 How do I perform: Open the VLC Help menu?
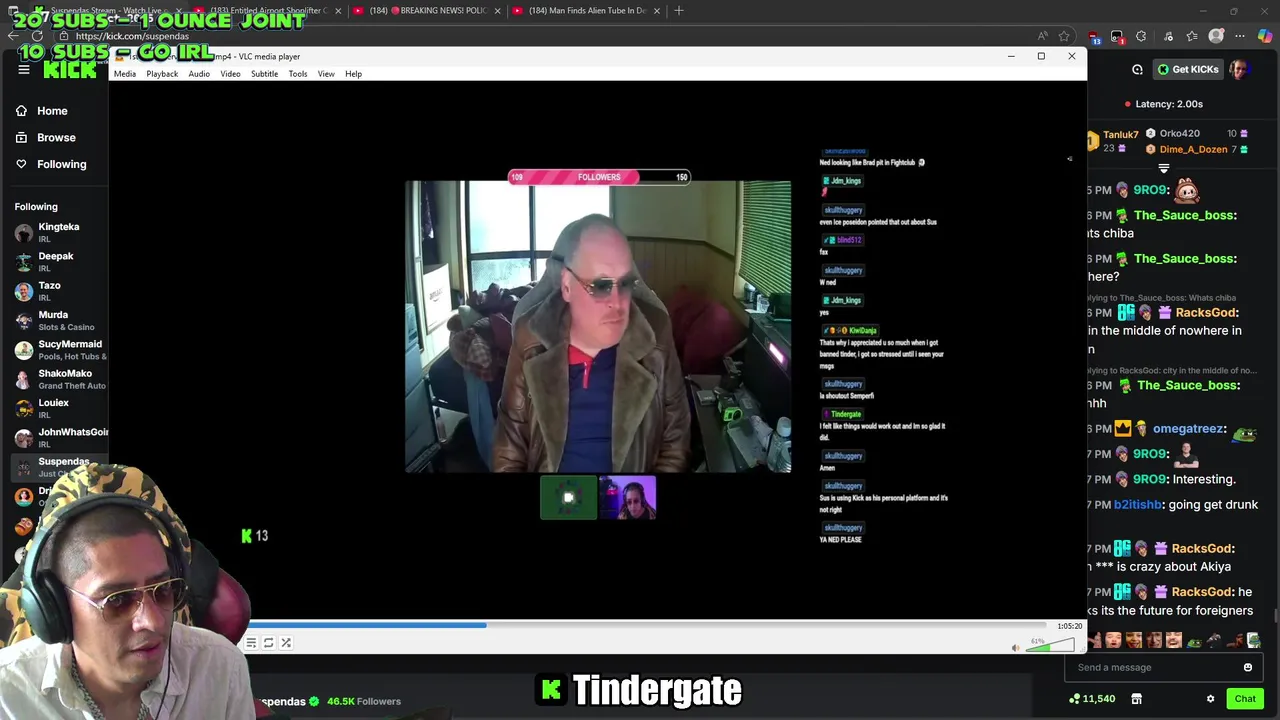click(x=353, y=74)
